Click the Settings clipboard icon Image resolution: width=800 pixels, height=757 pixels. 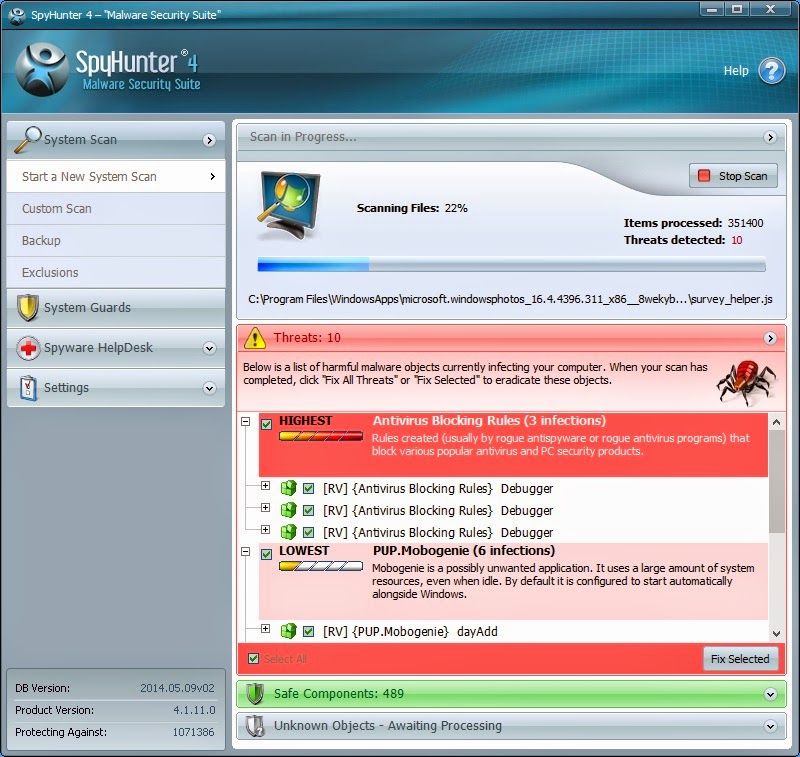tap(28, 388)
